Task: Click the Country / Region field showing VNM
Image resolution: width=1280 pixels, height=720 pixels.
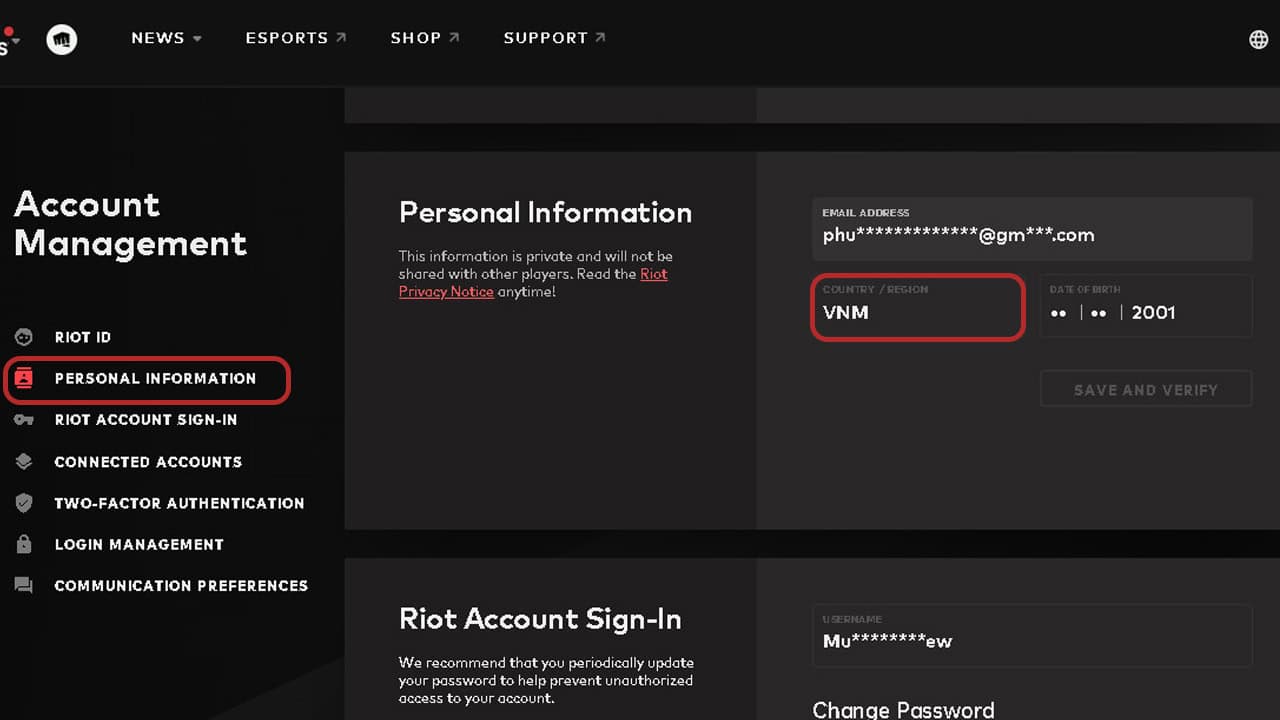Action: point(918,307)
